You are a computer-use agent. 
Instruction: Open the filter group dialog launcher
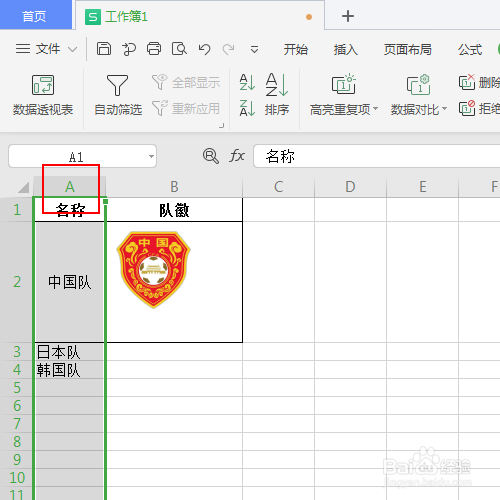point(222,125)
